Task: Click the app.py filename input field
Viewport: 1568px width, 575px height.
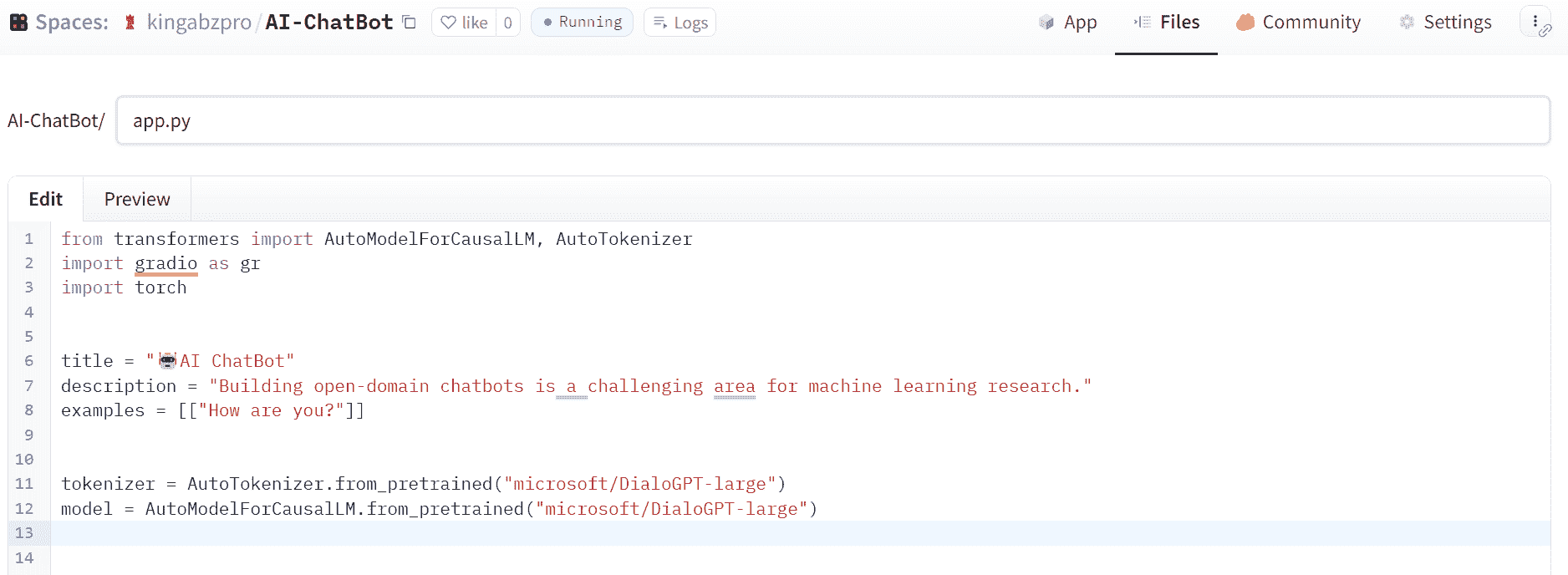Action: (832, 121)
